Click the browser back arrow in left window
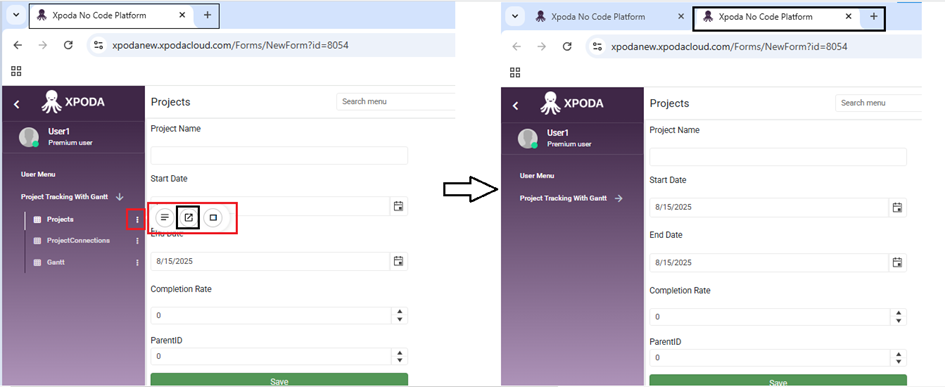Viewport: 945px width, 387px height. 18,45
